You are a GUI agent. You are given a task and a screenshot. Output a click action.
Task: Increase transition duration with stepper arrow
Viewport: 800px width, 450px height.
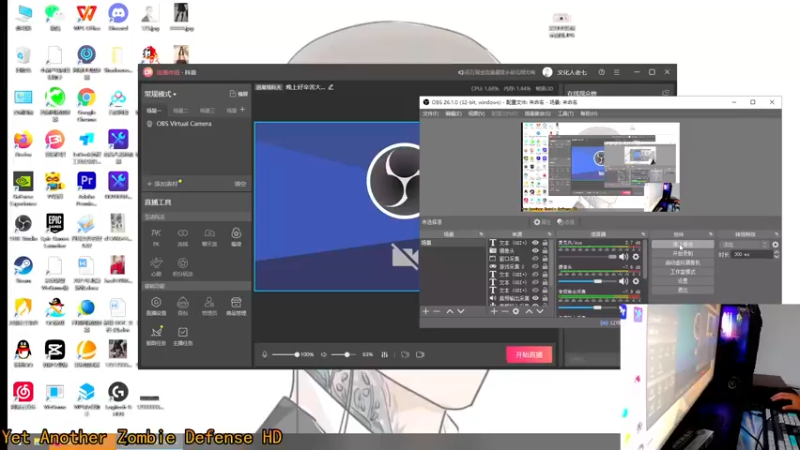pyautogui.click(x=777, y=252)
